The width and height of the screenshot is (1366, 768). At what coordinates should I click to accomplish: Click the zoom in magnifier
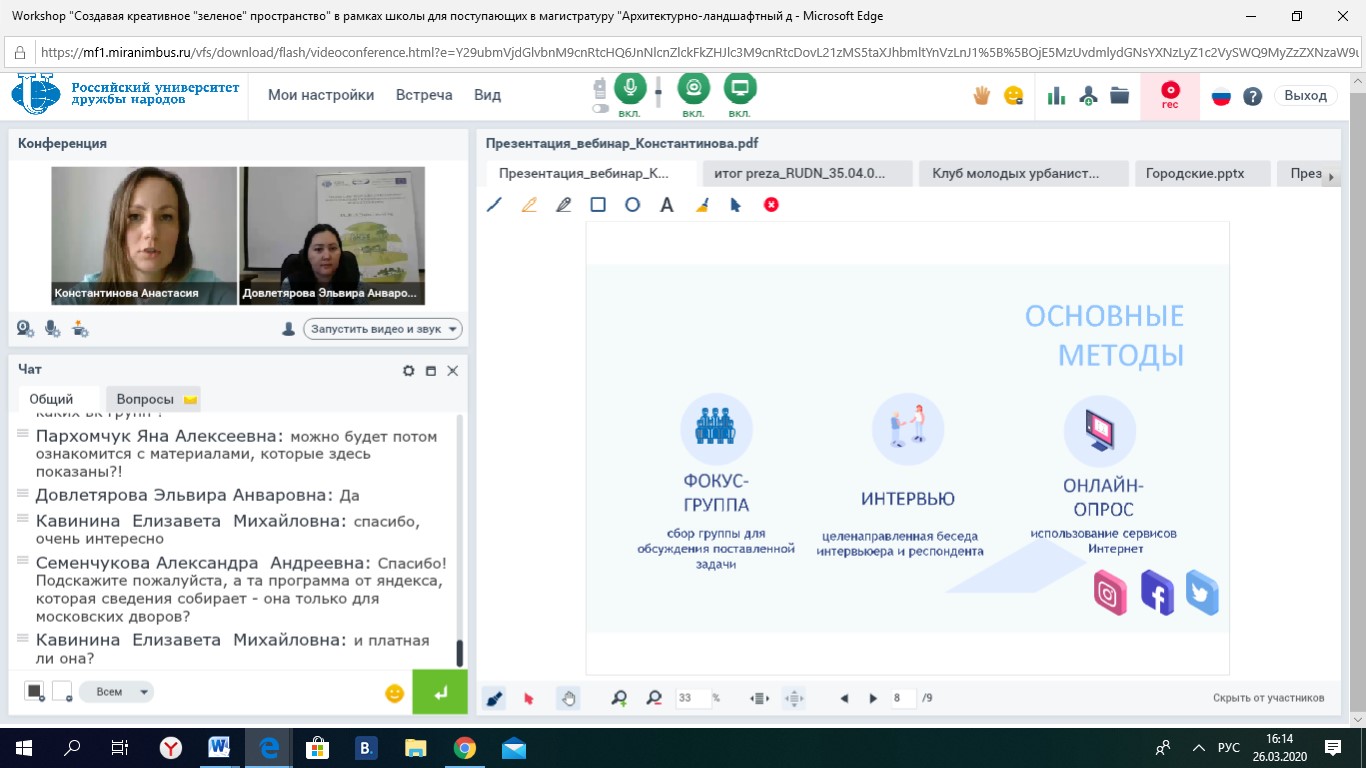620,698
